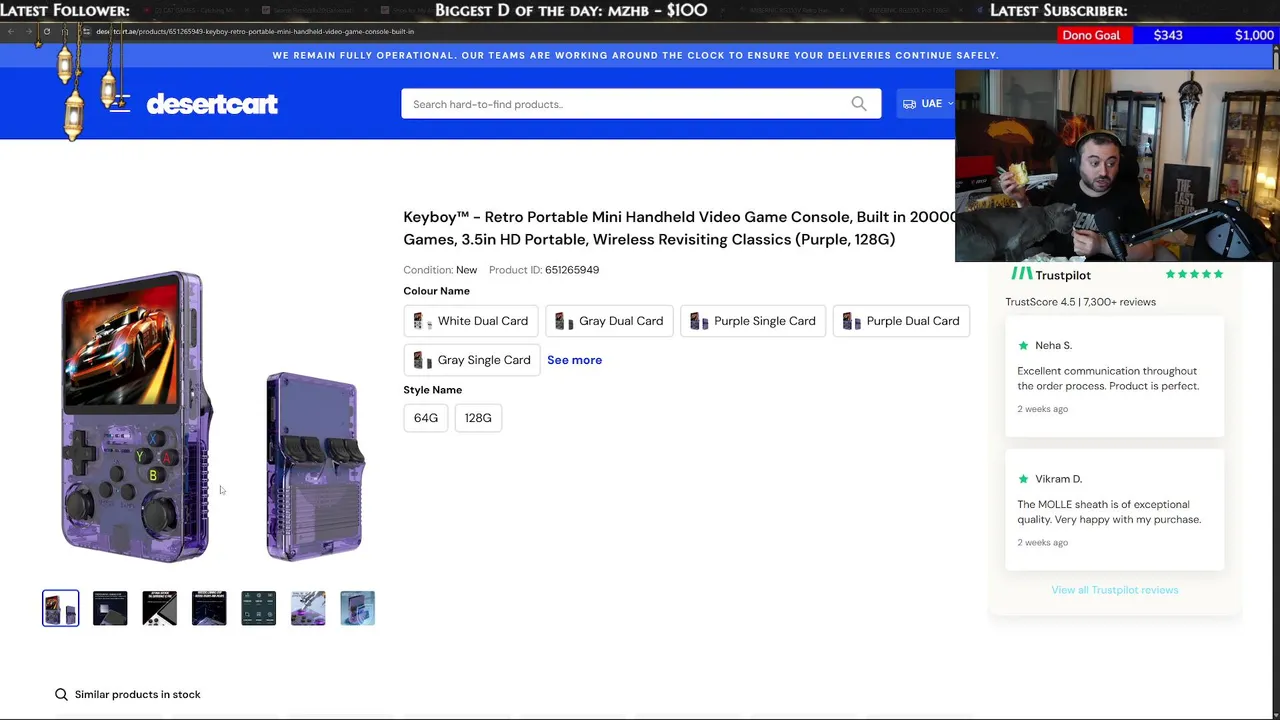1280x720 pixels.
Task: Choose the 128G style option
Action: (478, 418)
